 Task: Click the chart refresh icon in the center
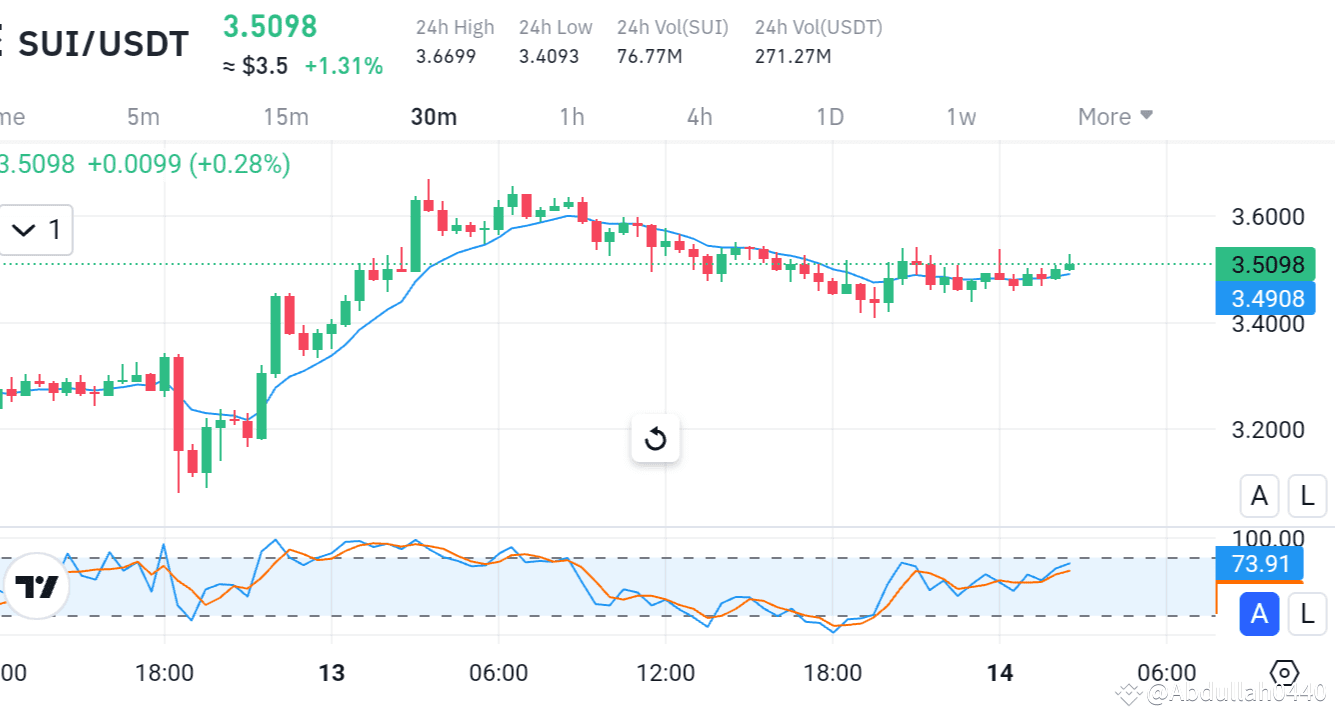click(x=655, y=438)
